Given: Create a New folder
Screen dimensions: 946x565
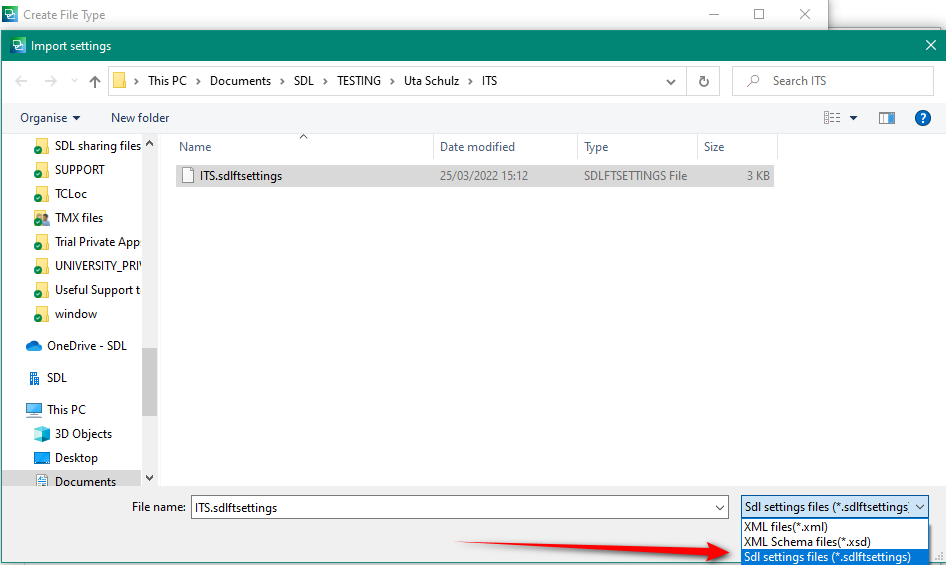Looking at the screenshot, I should 140,118.
